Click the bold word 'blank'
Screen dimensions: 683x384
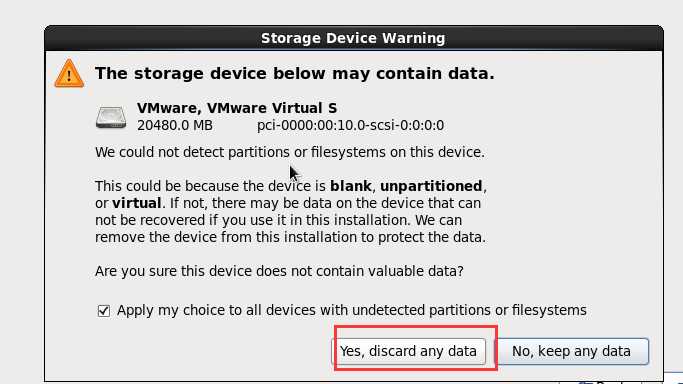click(x=351, y=186)
